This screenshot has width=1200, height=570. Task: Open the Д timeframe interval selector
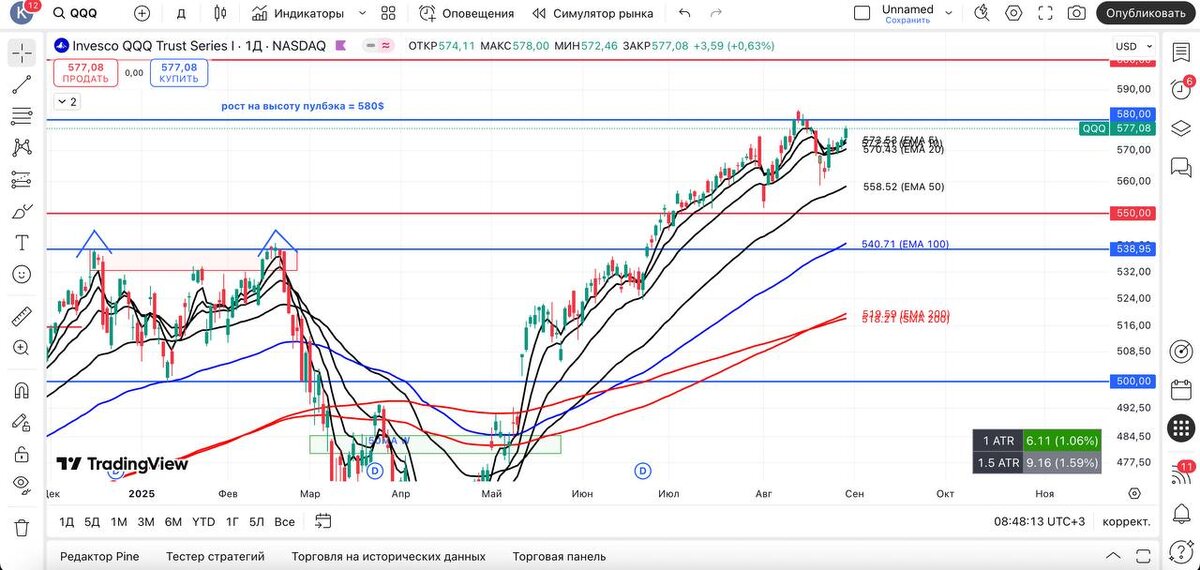pos(181,14)
